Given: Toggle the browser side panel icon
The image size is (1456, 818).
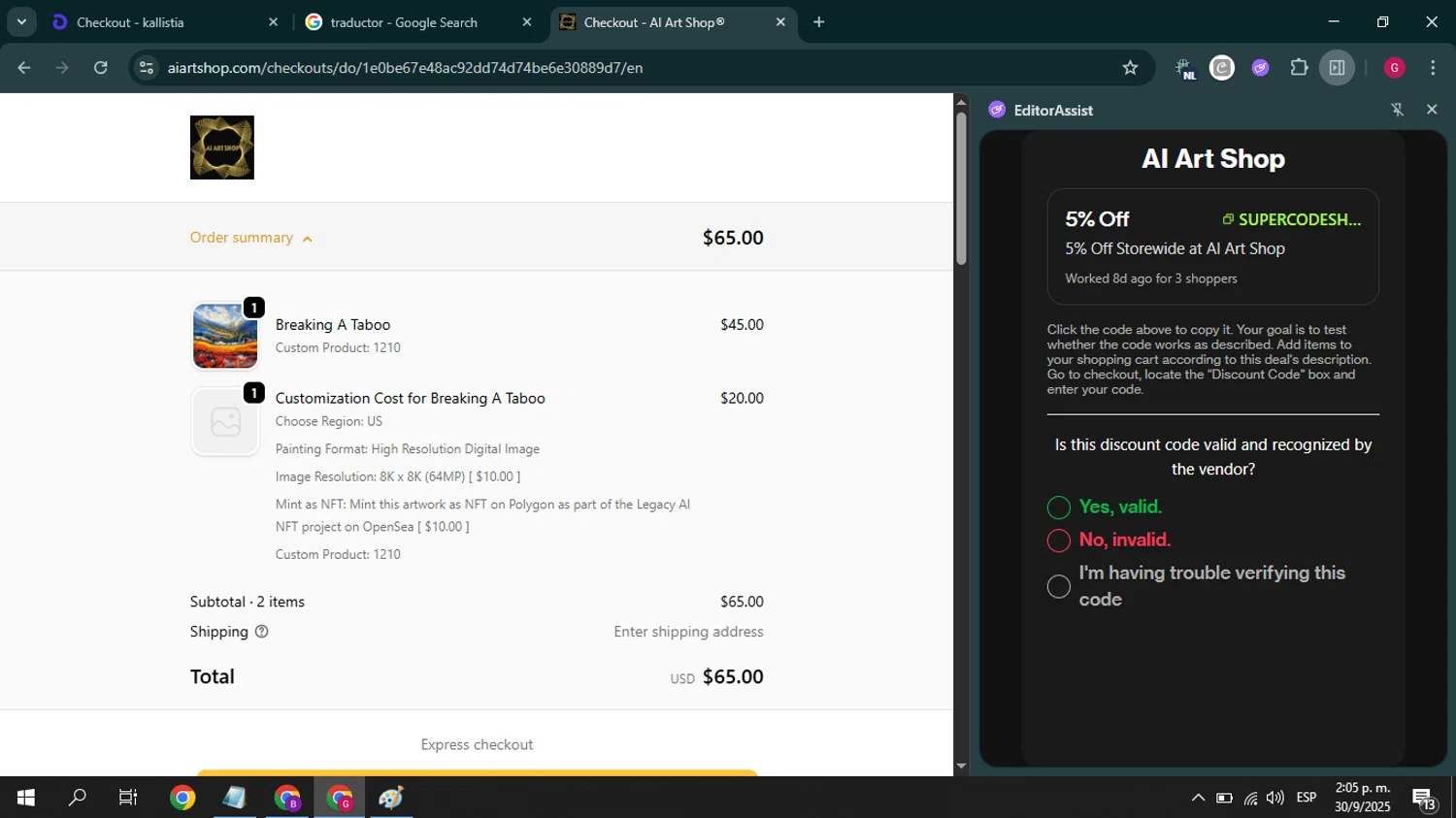Looking at the screenshot, I should coord(1337,68).
